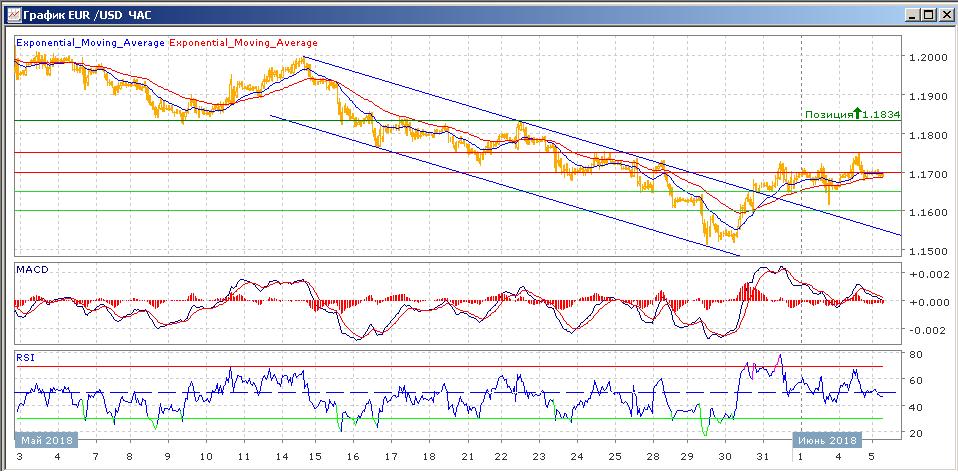Click date axis label 15
This screenshot has height=472, width=958.
(315, 457)
